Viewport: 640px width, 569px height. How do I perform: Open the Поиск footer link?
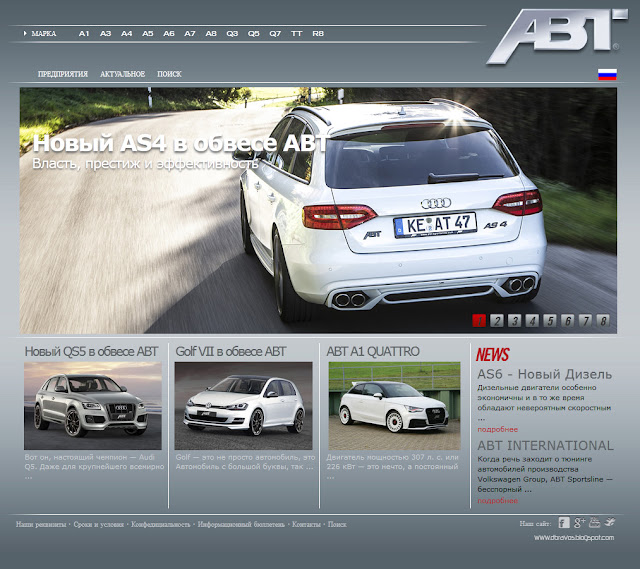[x=337, y=525]
